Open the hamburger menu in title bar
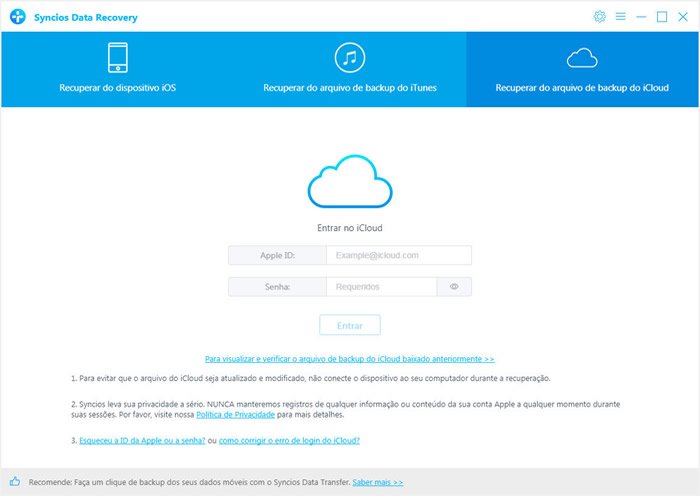The height and width of the screenshot is (496, 700). point(620,17)
